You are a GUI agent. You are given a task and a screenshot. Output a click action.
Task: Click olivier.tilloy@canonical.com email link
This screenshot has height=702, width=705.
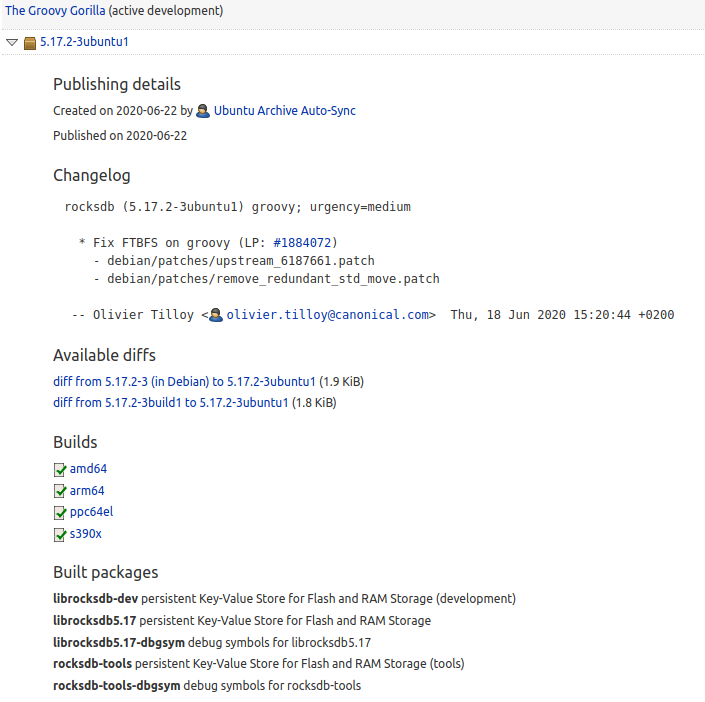pos(330,315)
